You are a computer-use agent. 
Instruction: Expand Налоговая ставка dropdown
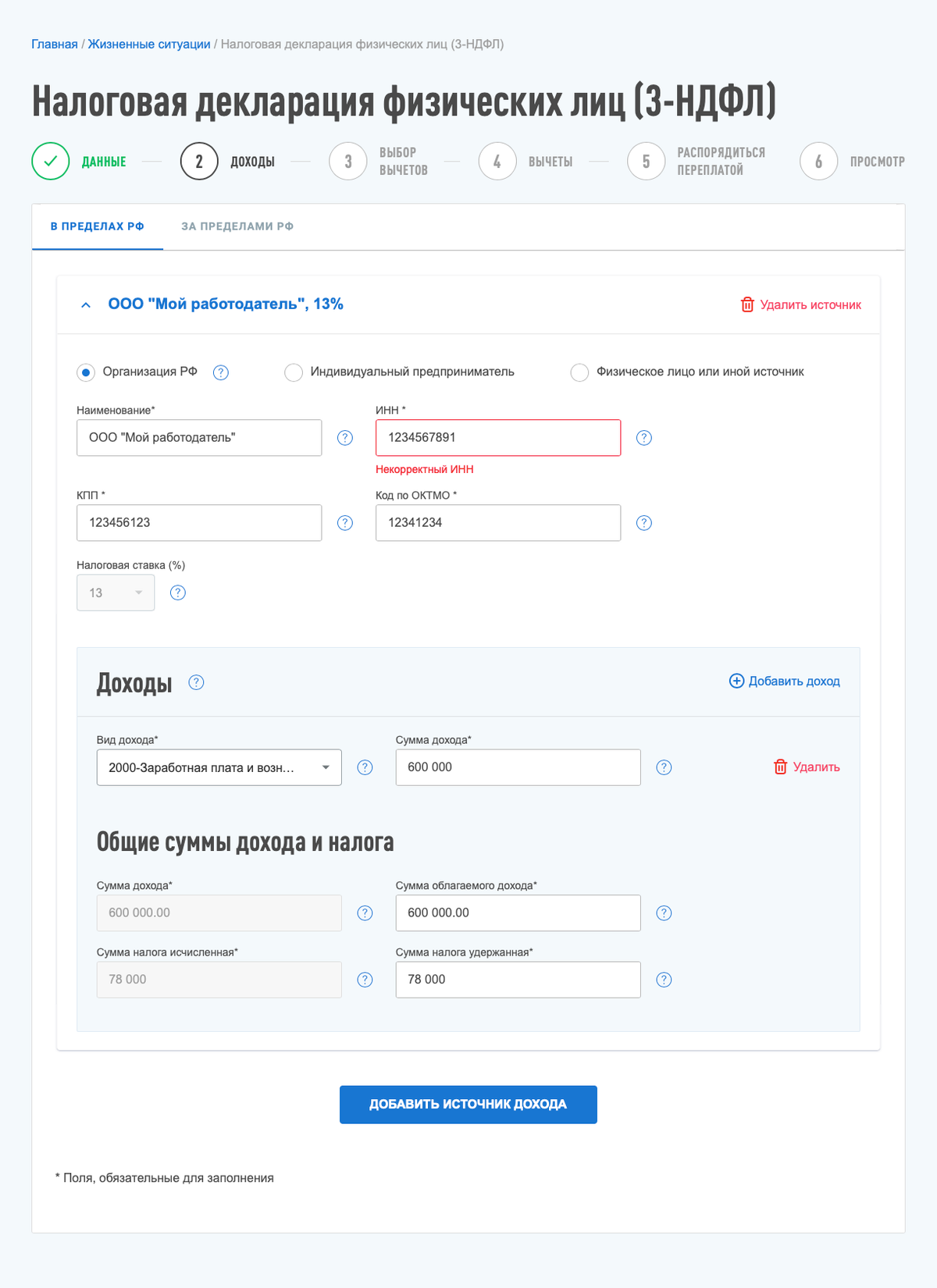click(116, 593)
